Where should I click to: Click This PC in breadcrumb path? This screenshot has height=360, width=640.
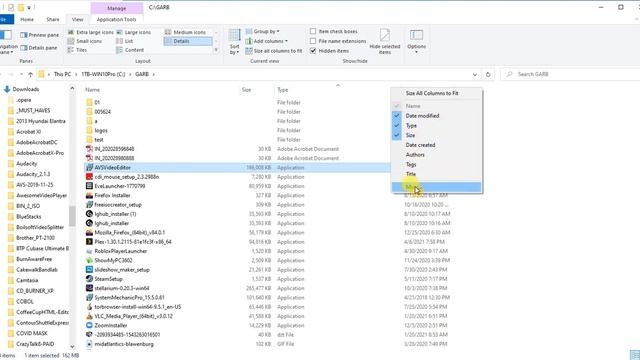tap(62, 74)
